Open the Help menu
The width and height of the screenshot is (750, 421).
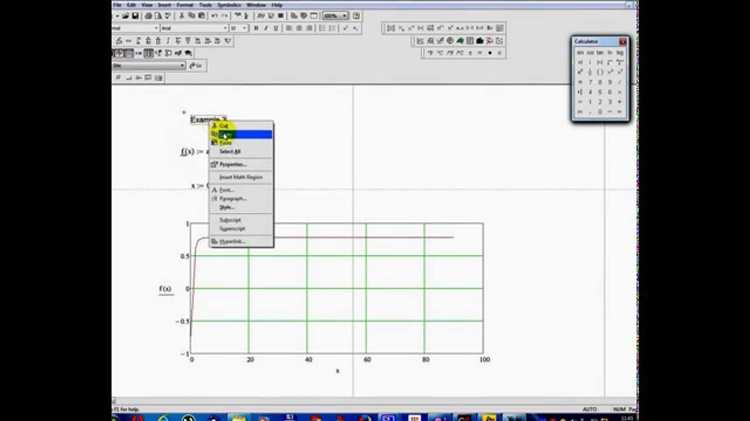point(277,5)
